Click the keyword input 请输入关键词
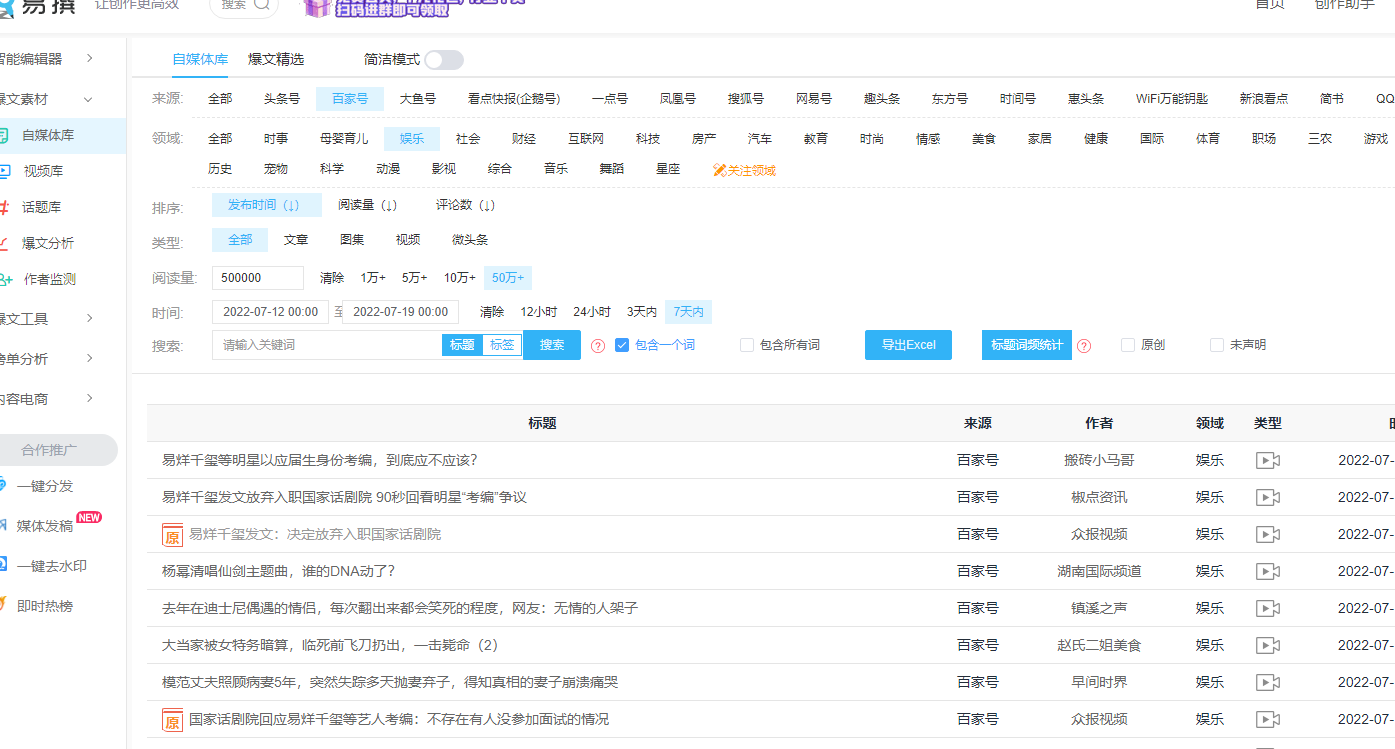1395x749 pixels. click(x=327, y=345)
